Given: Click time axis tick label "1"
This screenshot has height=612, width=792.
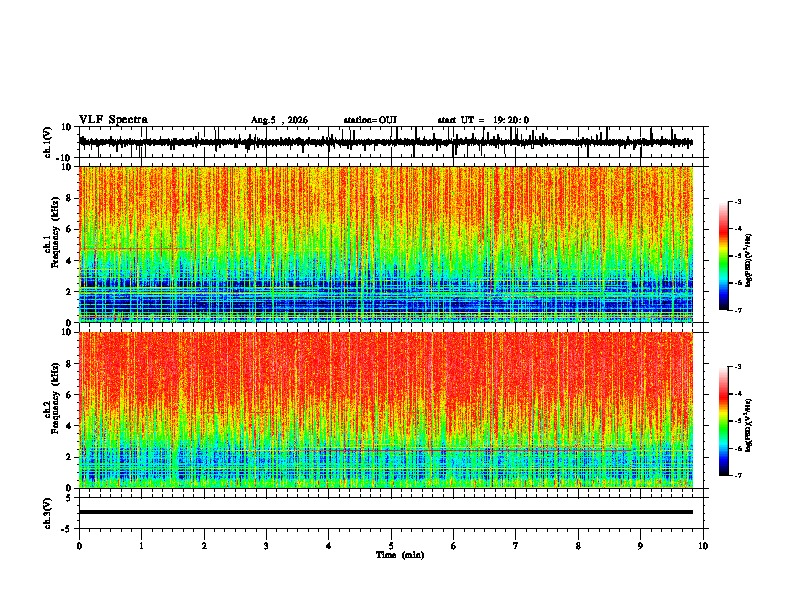Looking at the screenshot, I should (x=141, y=546).
